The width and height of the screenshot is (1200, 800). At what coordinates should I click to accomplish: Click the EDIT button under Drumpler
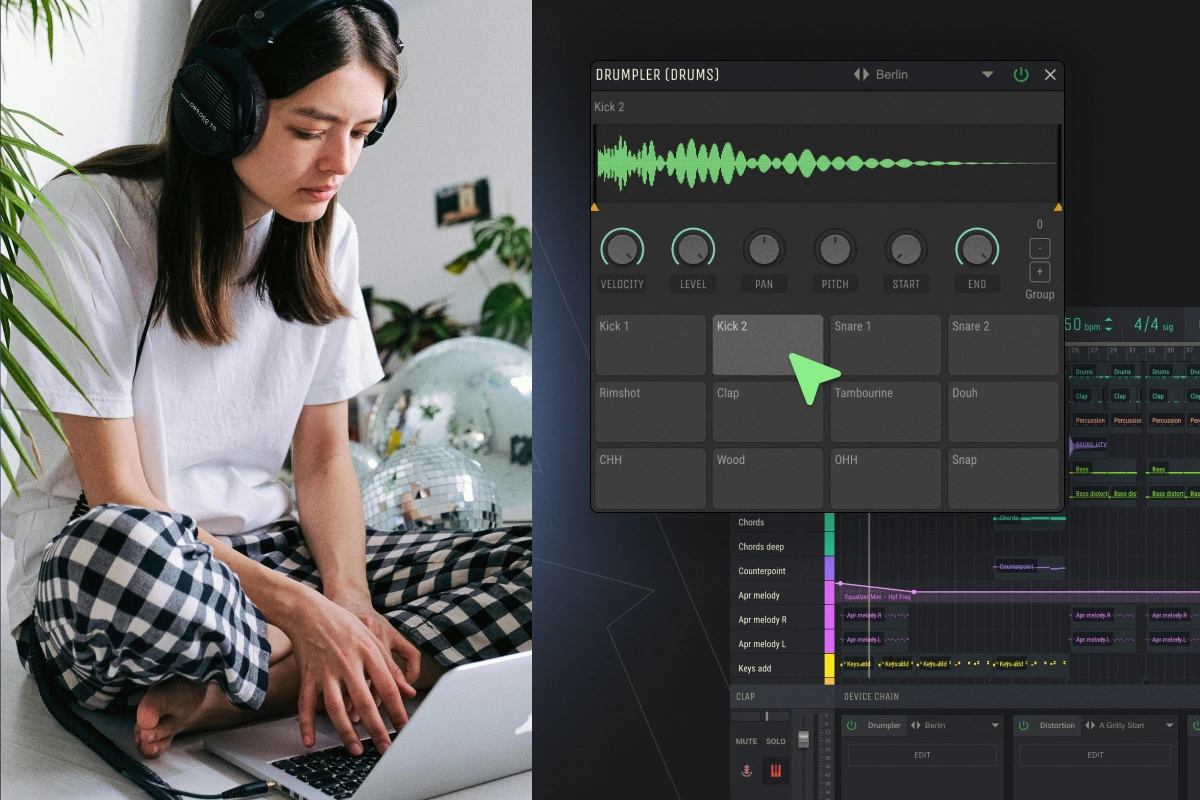(x=922, y=755)
